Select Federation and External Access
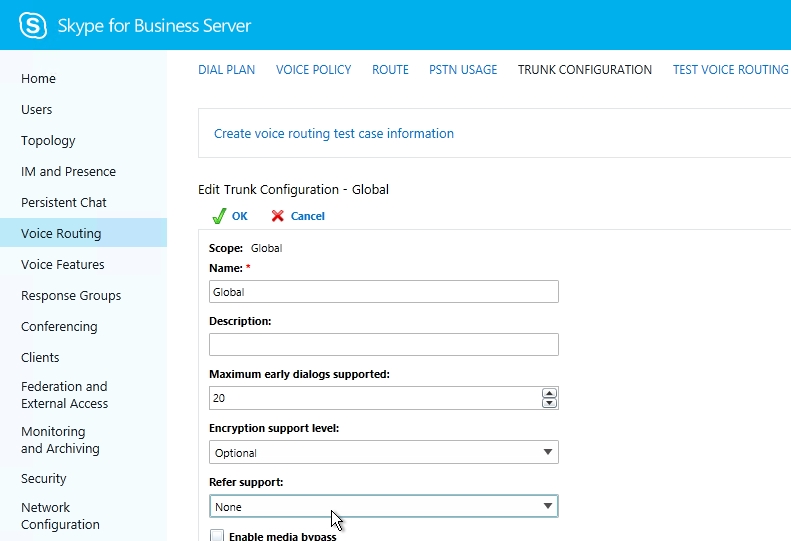The image size is (791, 541). point(64,395)
